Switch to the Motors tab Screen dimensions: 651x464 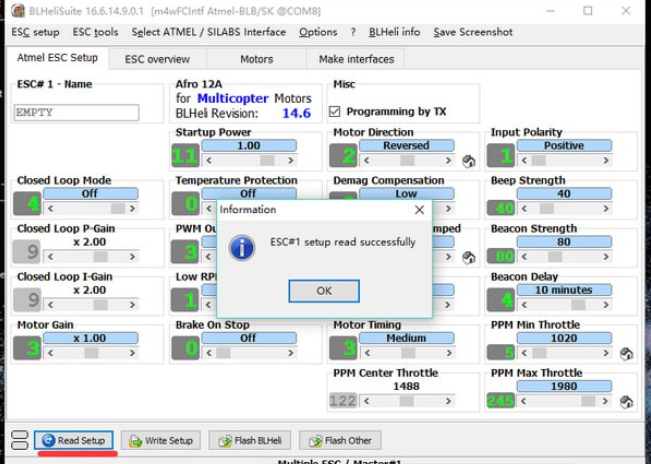click(257, 59)
